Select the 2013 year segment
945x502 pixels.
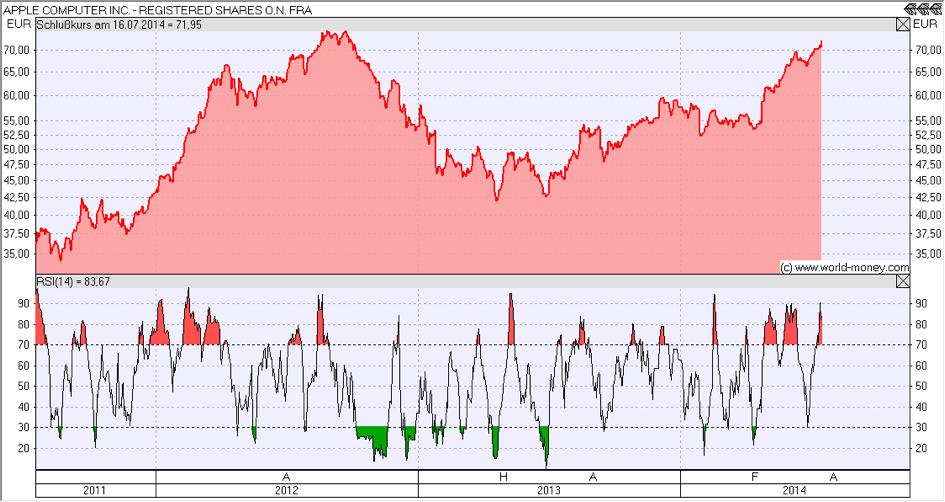(x=549, y=491)
